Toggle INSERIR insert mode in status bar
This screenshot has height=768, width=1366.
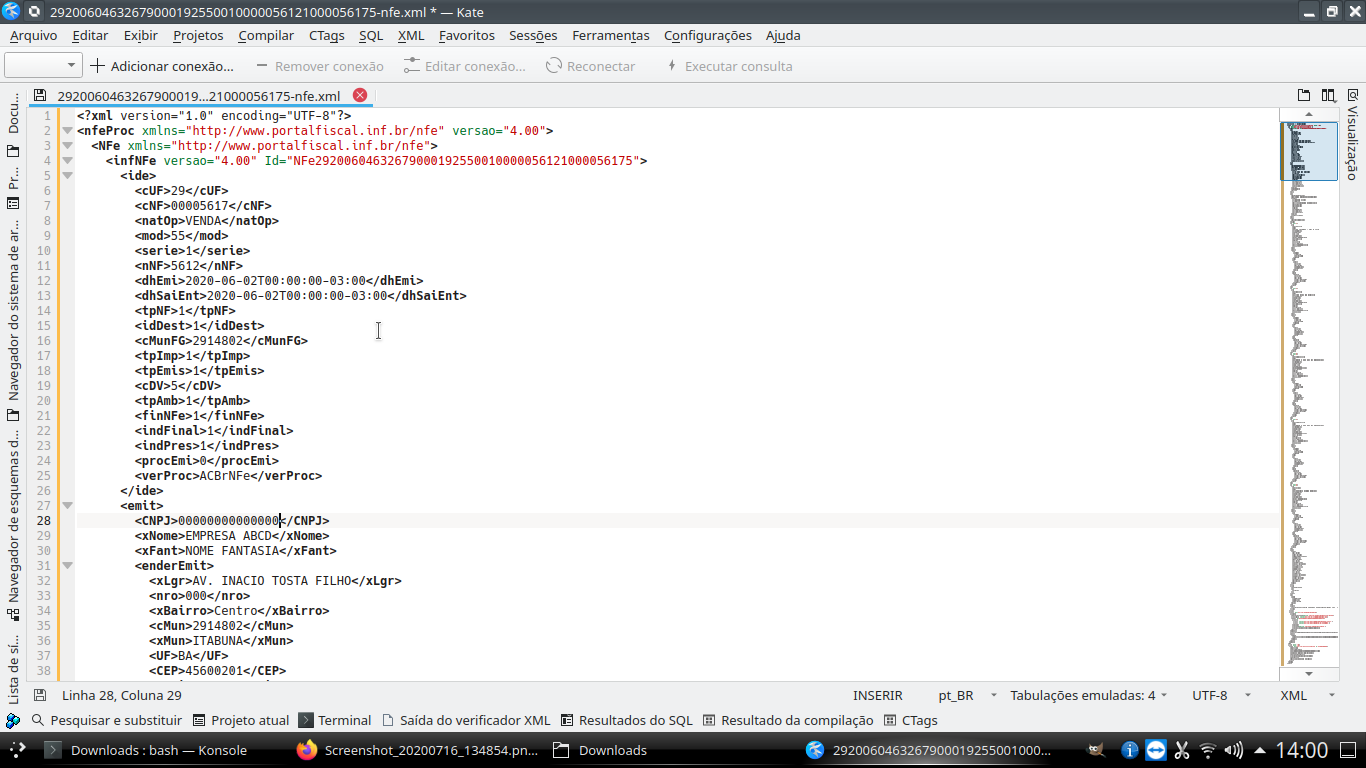(877, 695)
